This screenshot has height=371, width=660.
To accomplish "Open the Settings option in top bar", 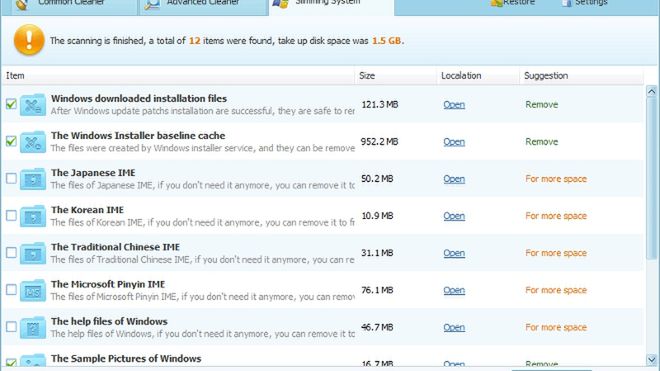I will point(585,3).
